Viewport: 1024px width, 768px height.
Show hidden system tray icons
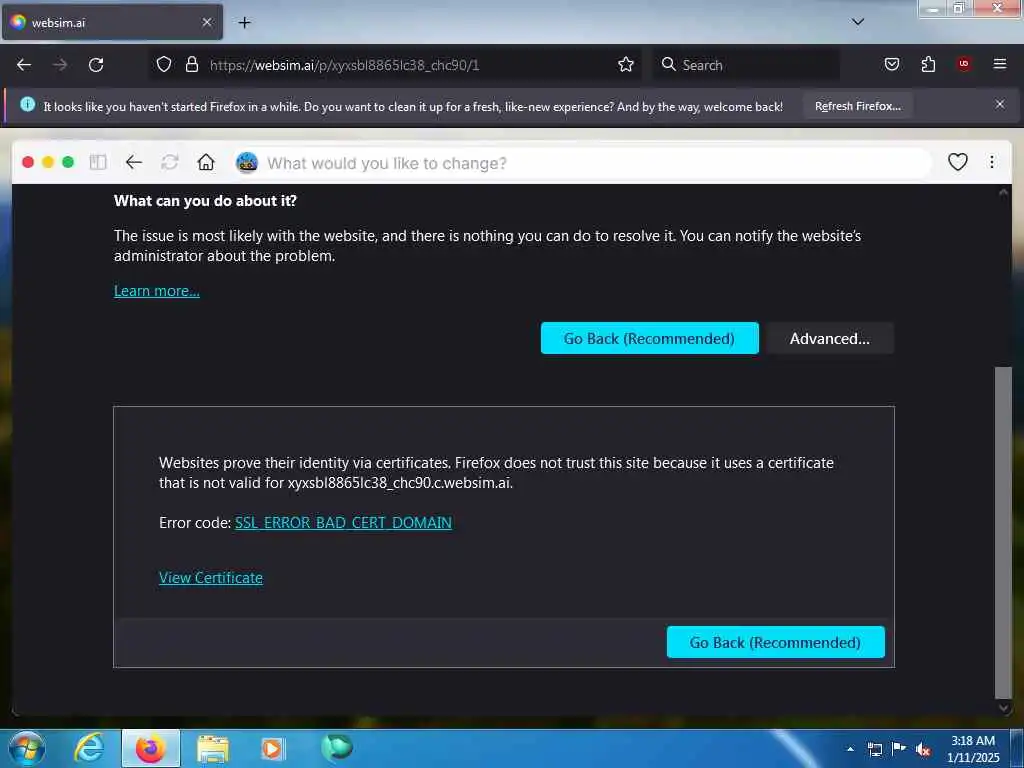(850, 749)
